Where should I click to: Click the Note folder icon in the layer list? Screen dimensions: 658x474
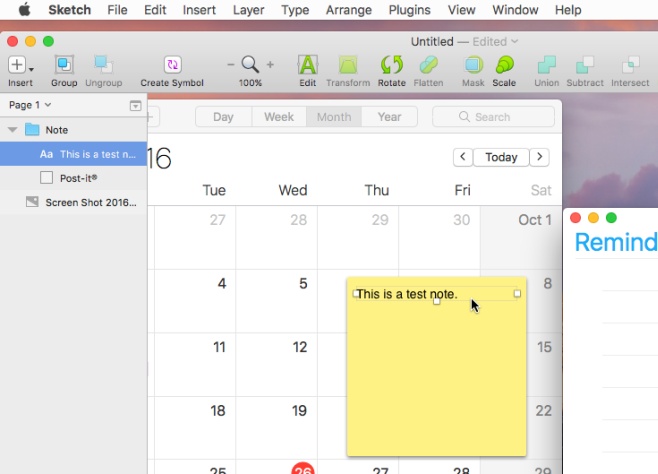pyautogui.click(x=32, y=130)
